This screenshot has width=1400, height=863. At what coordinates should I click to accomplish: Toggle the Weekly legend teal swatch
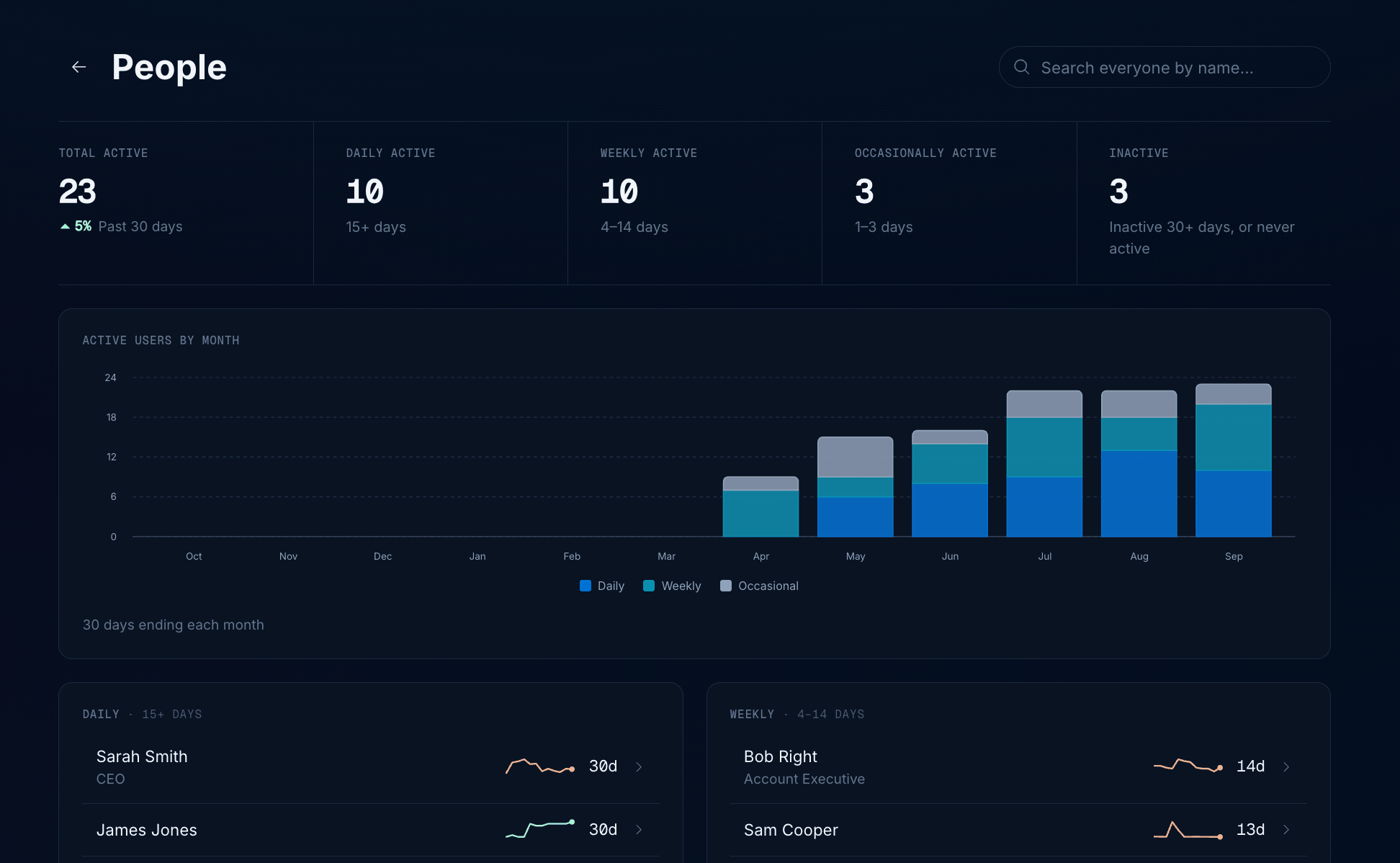coord(649,586)
